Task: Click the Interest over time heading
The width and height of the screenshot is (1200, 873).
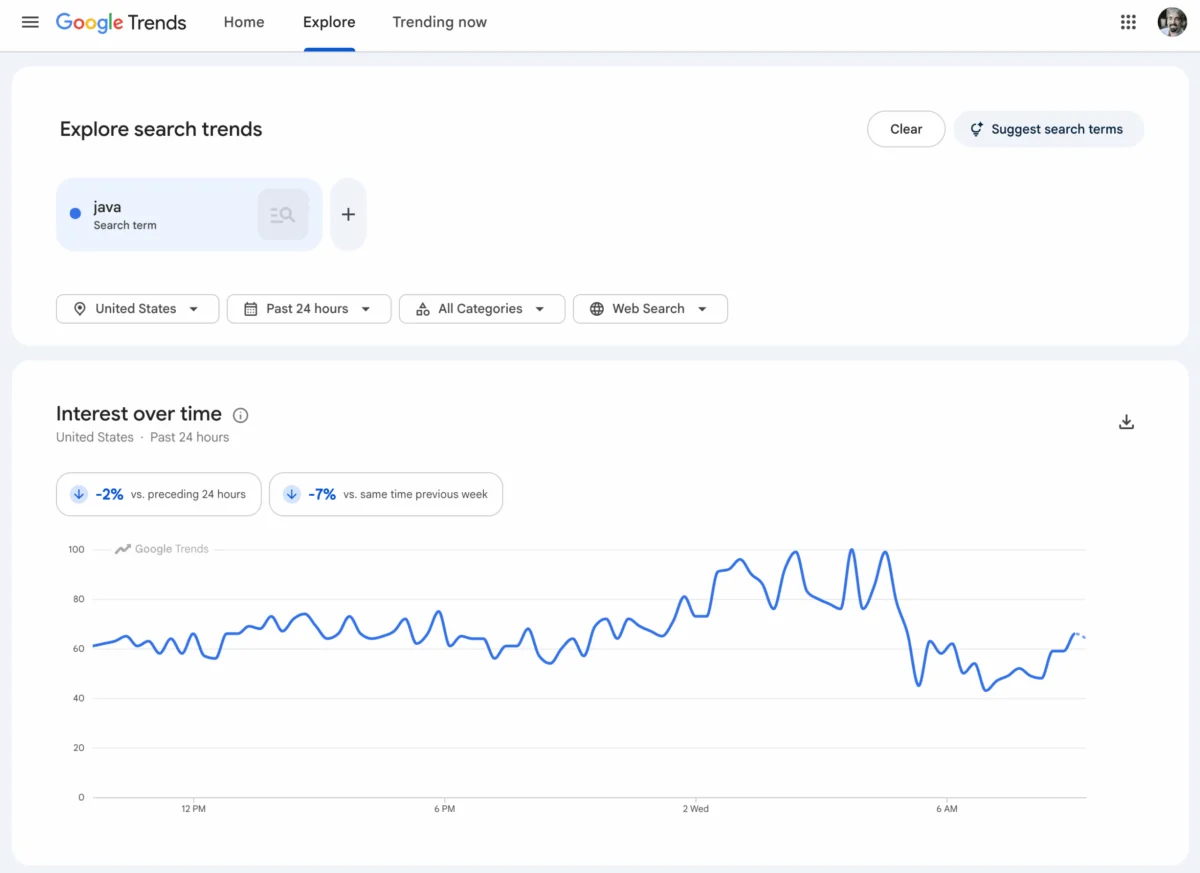Action: [139, 414]
